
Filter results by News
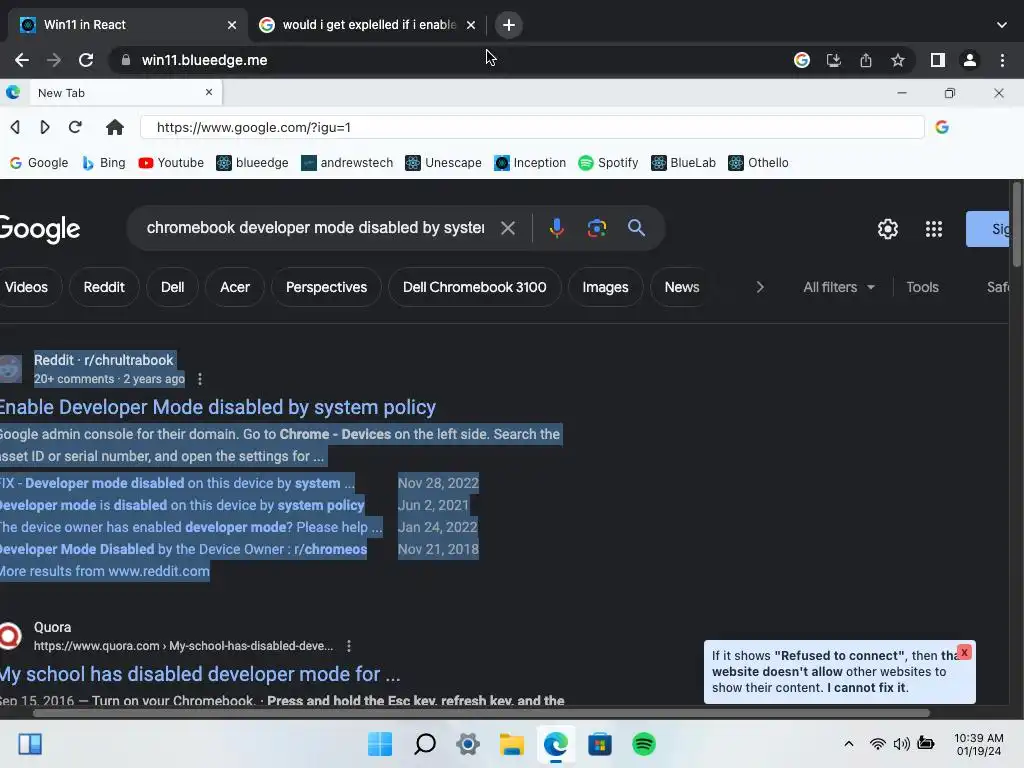[x=682, y=287]
